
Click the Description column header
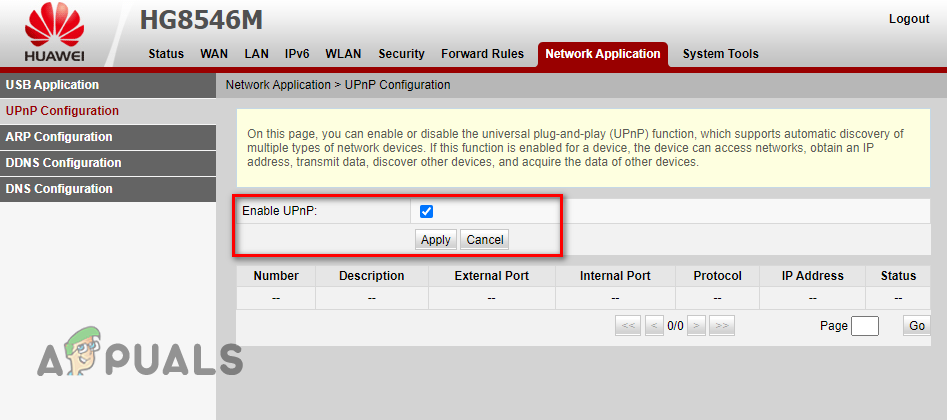coord(371,276)
